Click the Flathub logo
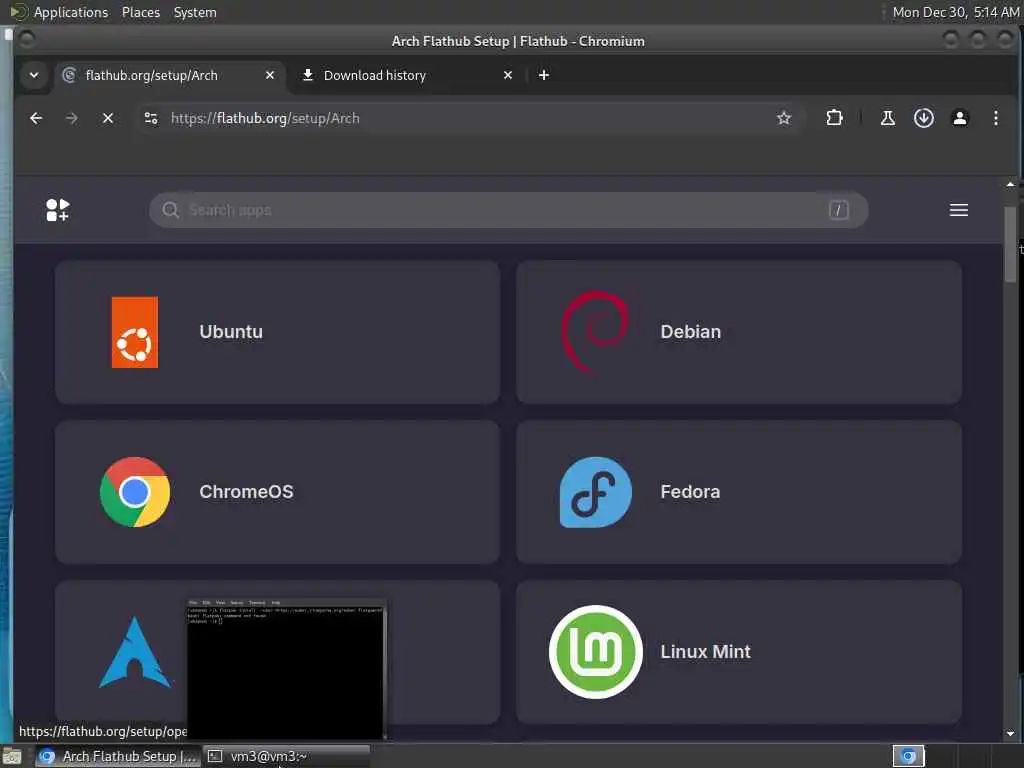Image resolution: width=1024 pixels, height=768 pixels. 57,210
